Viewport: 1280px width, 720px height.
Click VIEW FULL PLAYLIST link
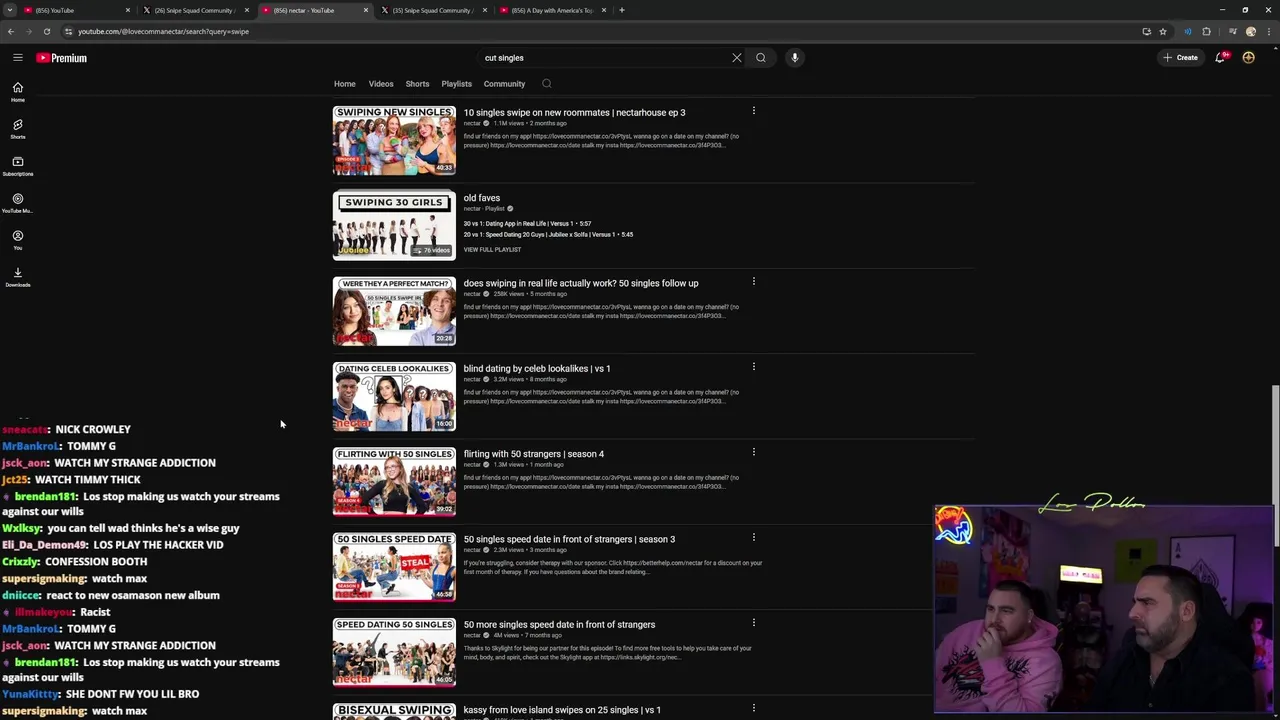point(492,250)
